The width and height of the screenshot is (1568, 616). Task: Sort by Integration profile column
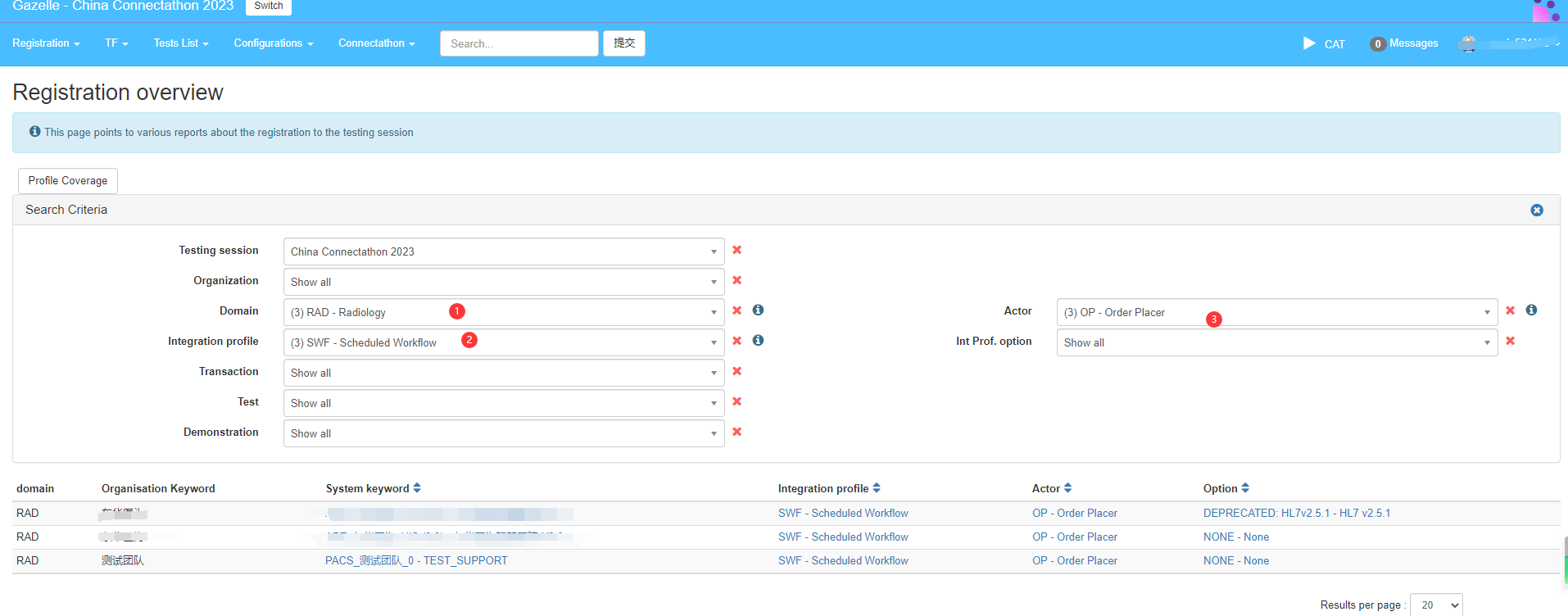point(877,488)
